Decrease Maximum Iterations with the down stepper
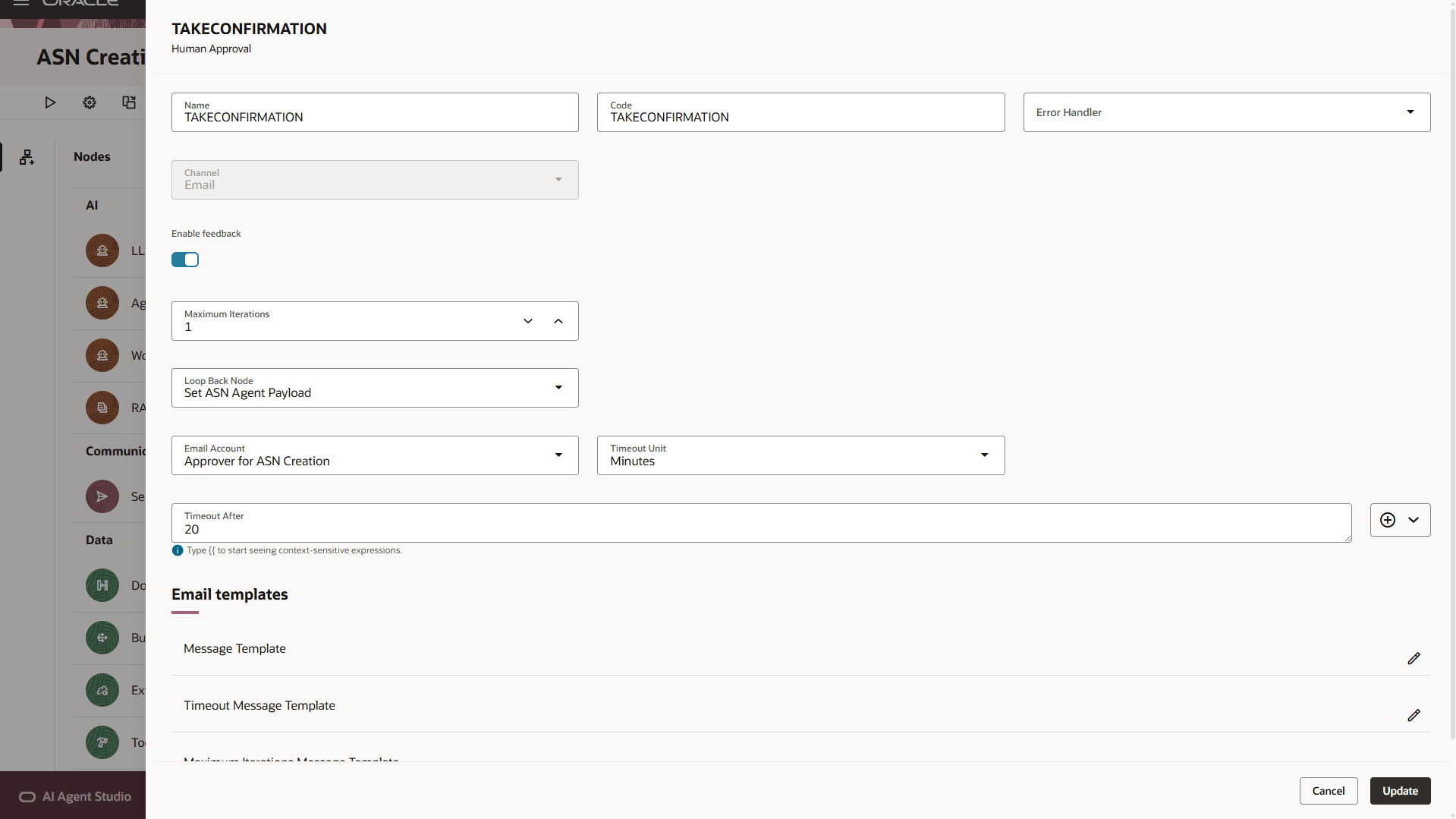The image size is (1456, 819). [528, 320]
